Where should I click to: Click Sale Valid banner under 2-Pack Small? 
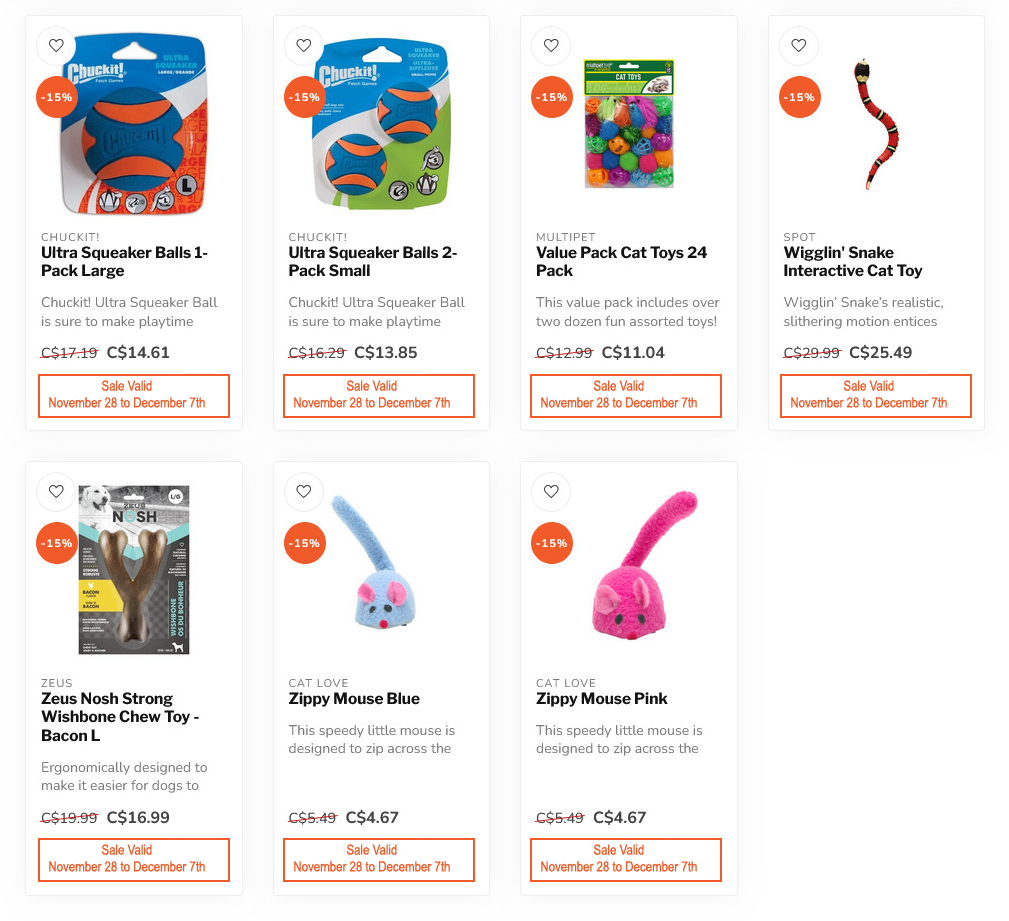pyautogui.click(x=378, y=396)
